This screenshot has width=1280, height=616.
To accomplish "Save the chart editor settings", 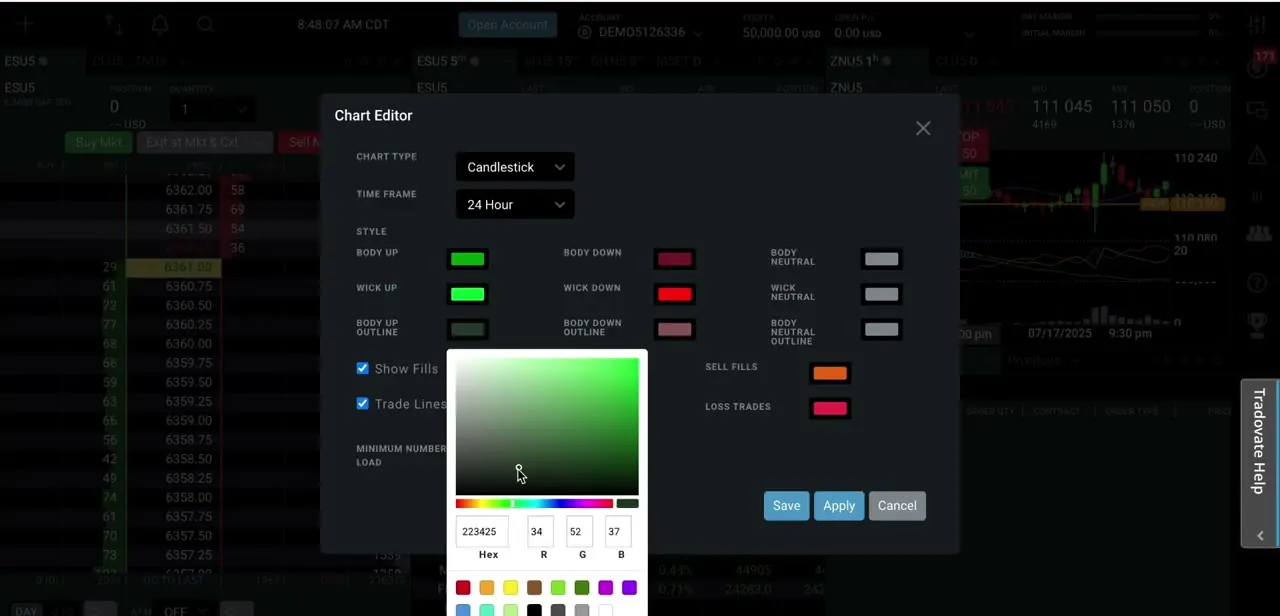I will tap(786, 506).
